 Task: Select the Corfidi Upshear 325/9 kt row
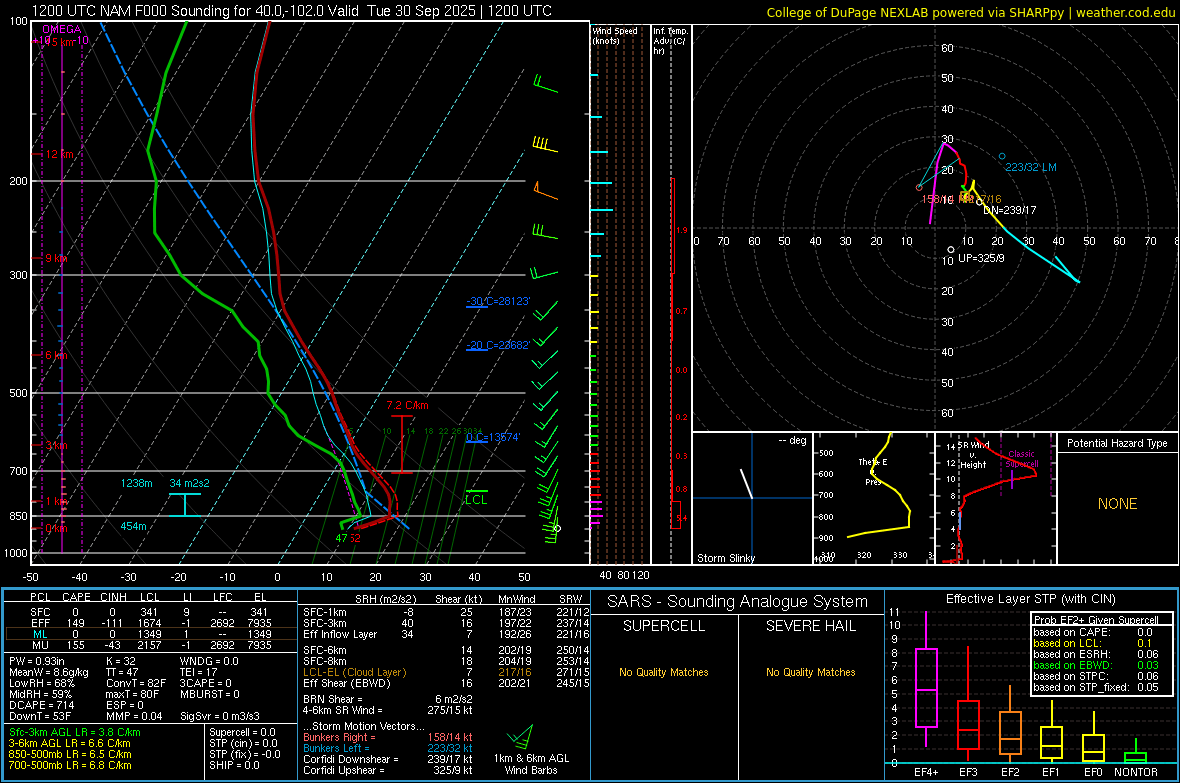(x=388, y=770)
